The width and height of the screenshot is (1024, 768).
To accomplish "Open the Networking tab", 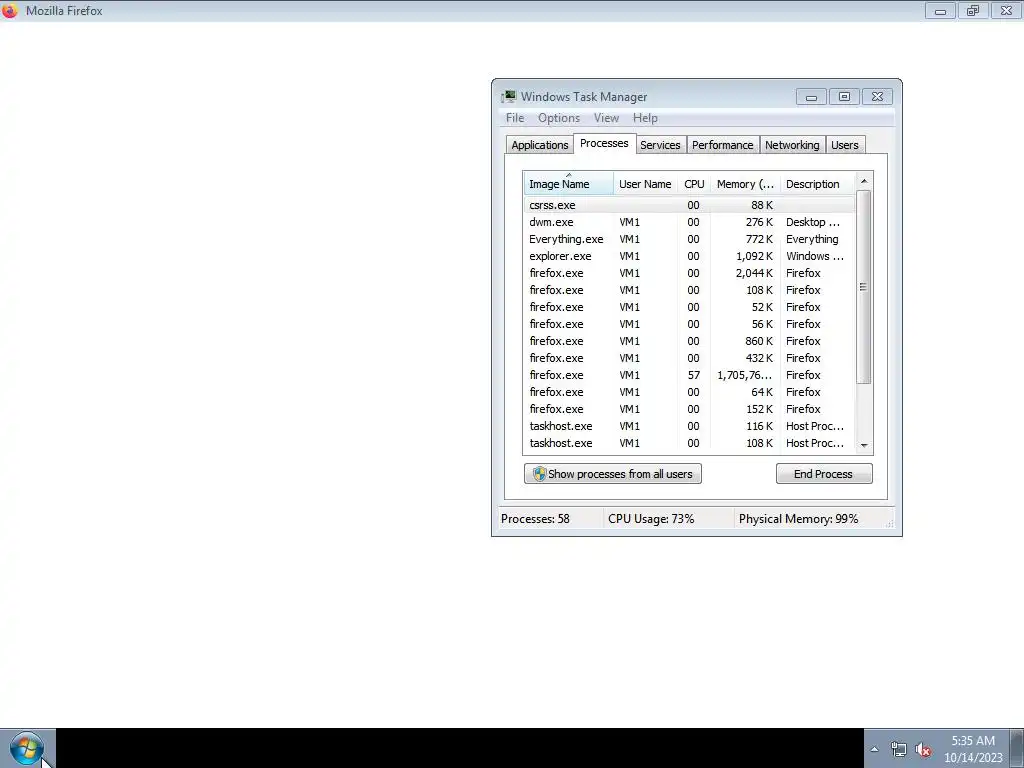I will [792, 145].
